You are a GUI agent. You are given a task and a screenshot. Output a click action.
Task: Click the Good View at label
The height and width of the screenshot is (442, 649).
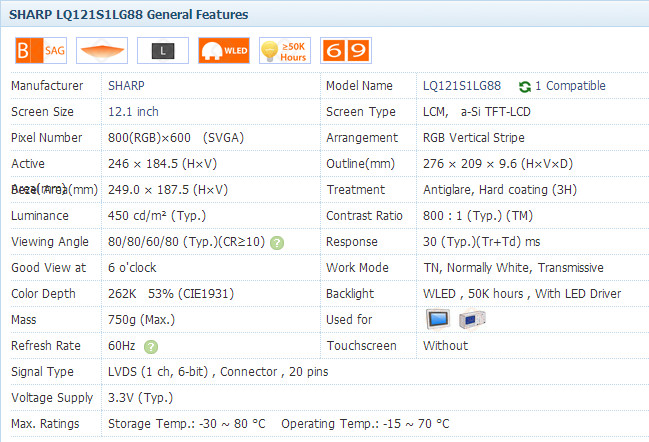(48, 268)
